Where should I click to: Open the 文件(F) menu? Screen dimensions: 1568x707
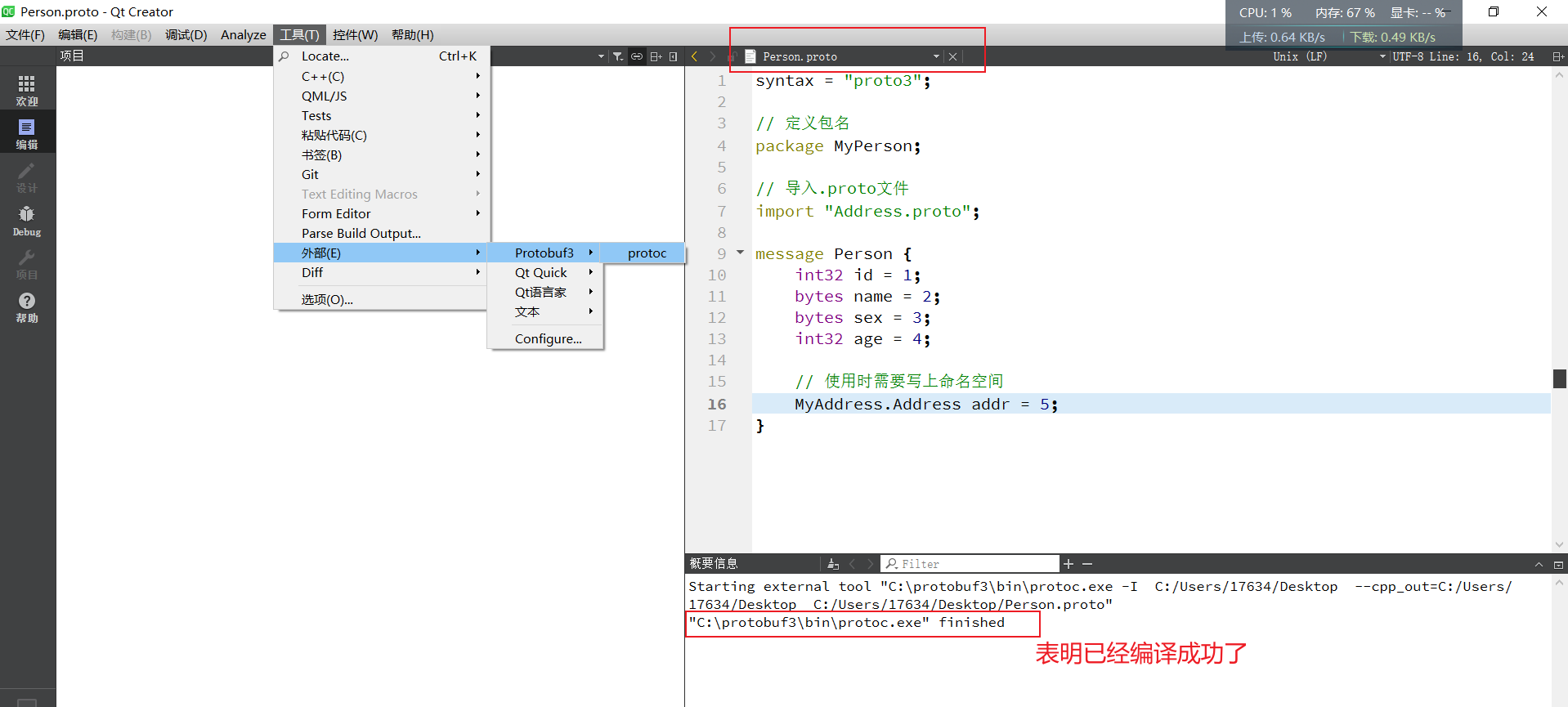(x=25, y=34)
